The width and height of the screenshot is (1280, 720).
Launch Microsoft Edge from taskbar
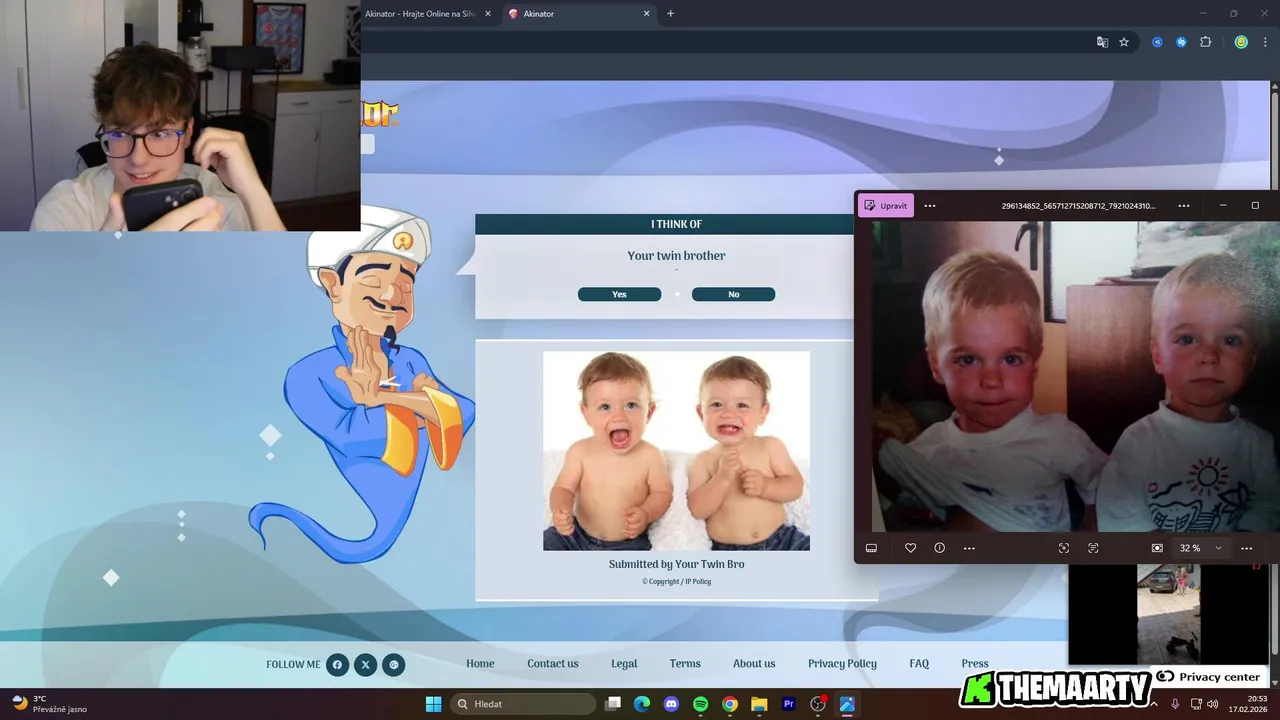click(x=642, y=704)
